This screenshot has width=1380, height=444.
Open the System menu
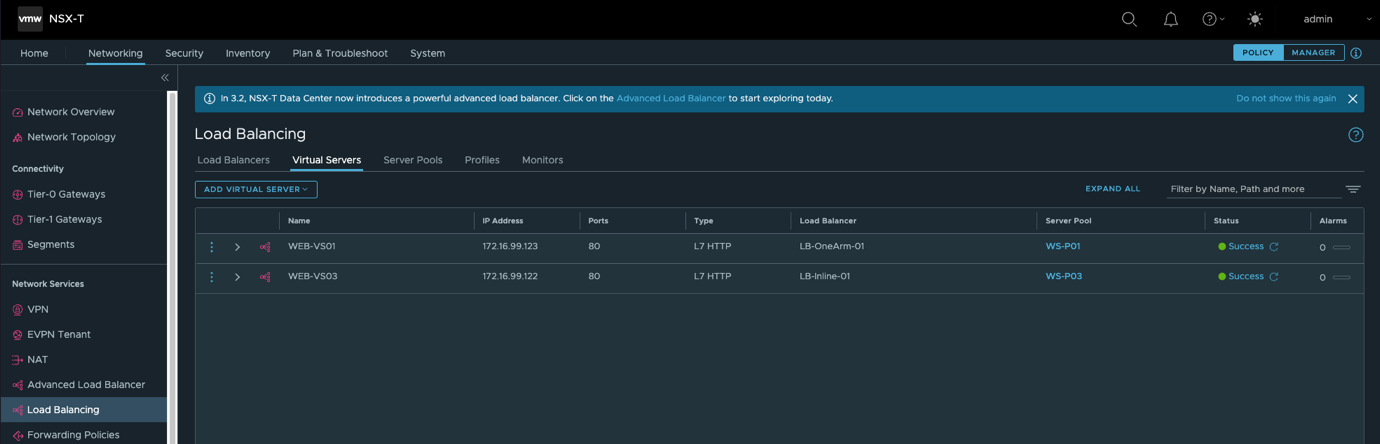click(427, 53)
